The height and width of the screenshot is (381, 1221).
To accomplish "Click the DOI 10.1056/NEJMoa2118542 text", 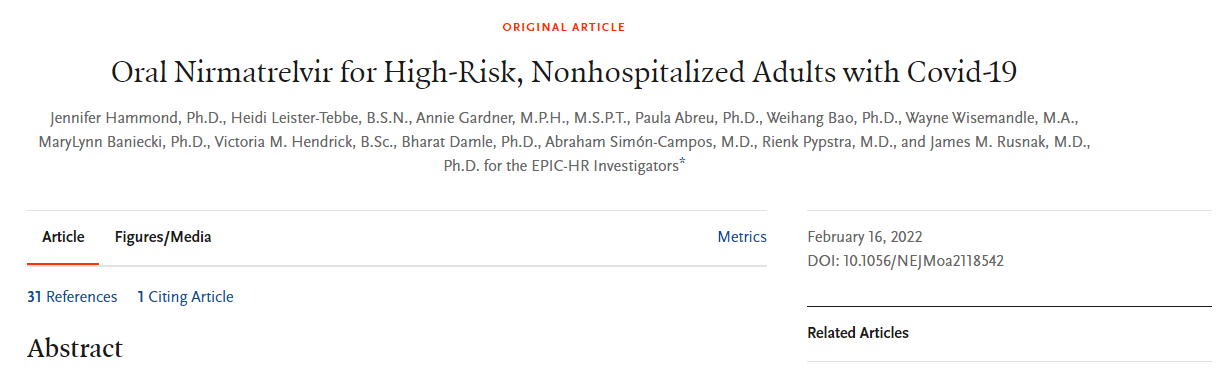I will pyautogui.click(x=905, y=261).
